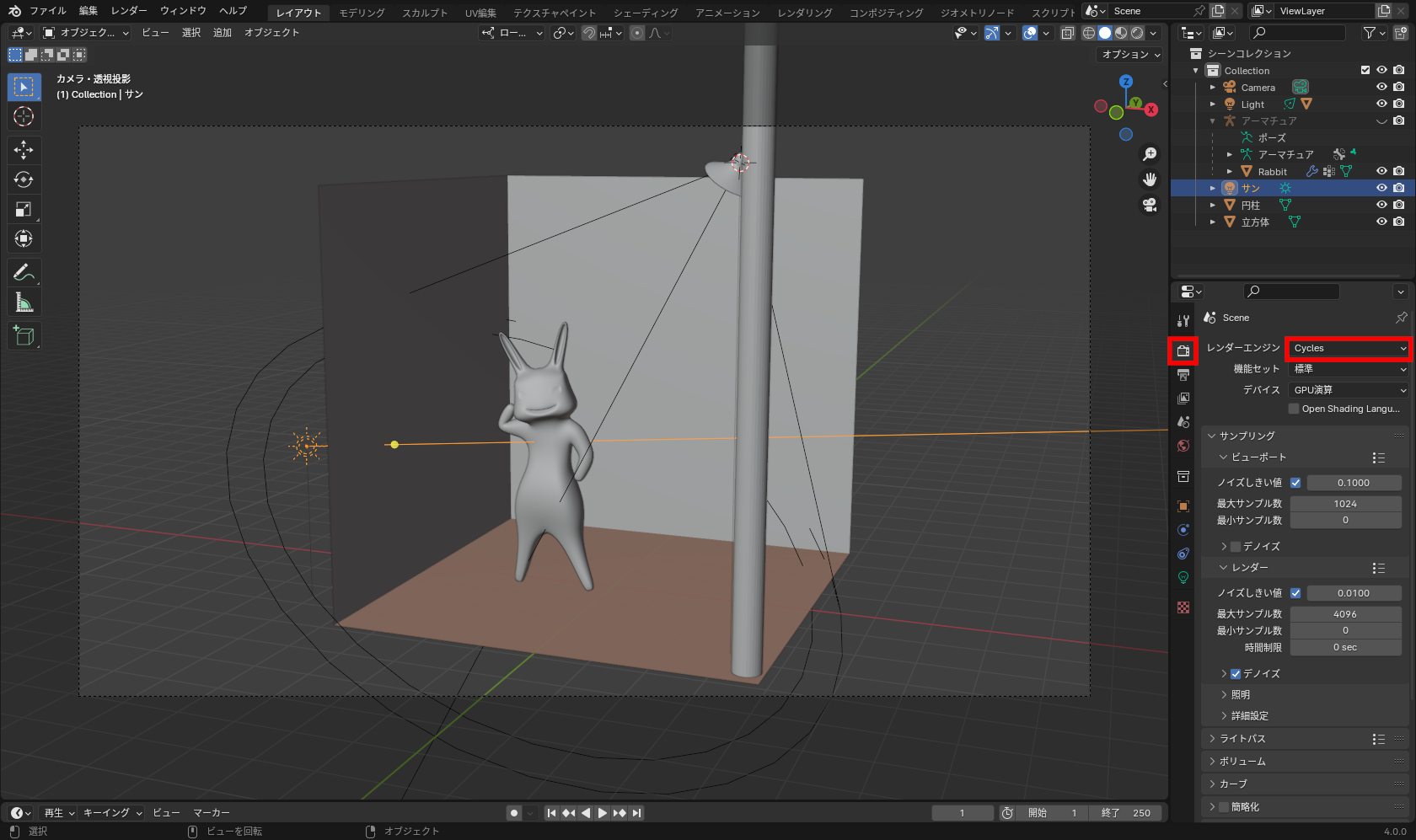
Task: Click render 最大サンプル数 value 4096
Action: 1345,614
